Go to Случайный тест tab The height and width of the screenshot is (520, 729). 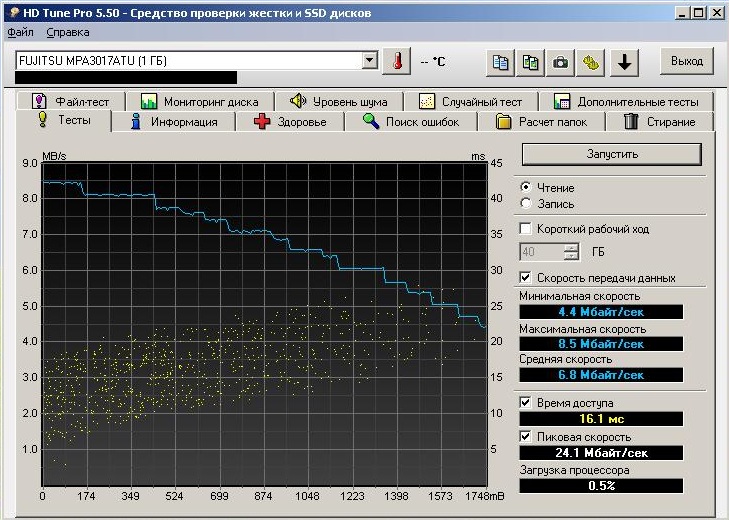pyautogui.click(x=471, y=101)
